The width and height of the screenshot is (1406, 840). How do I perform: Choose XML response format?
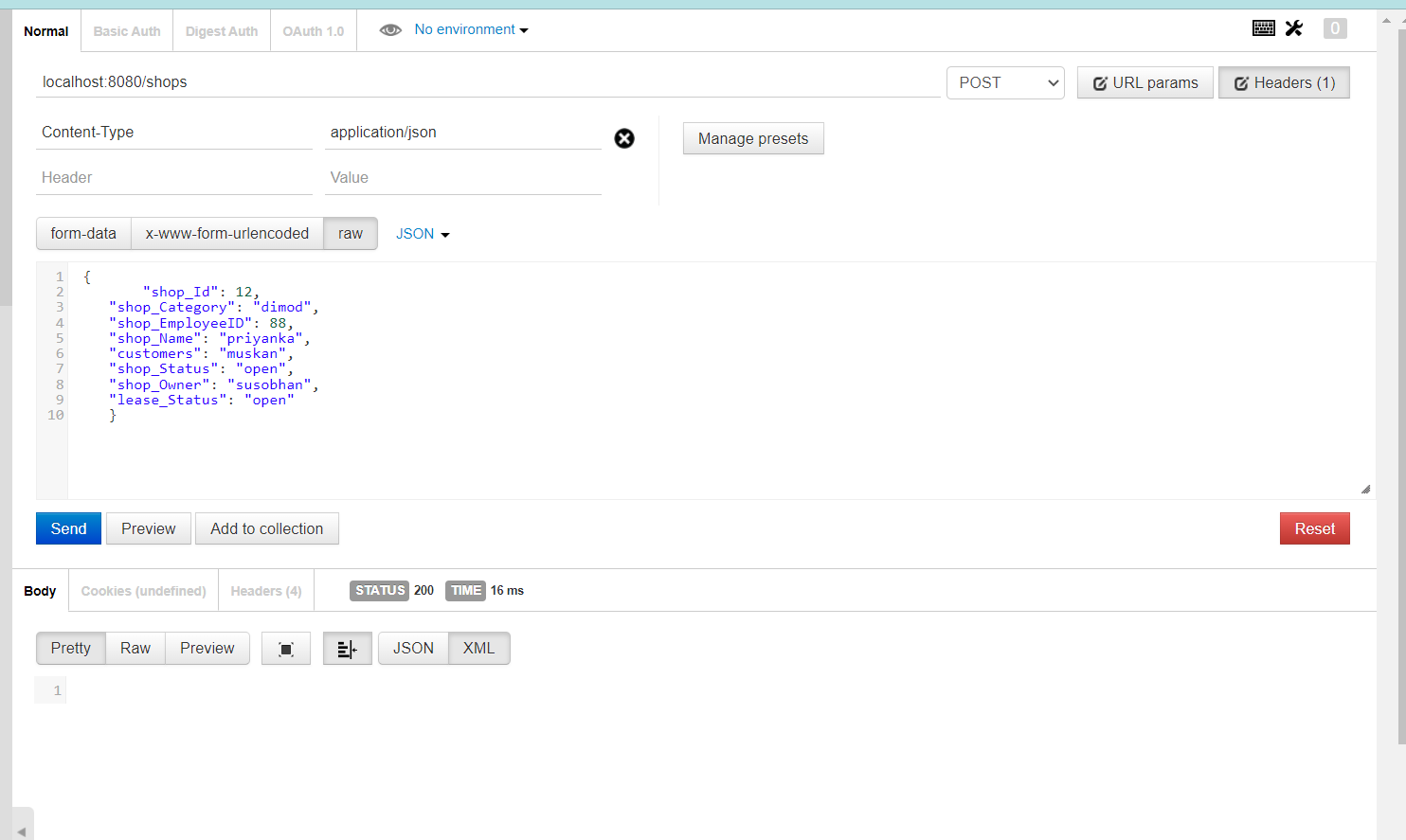[479, 649]
